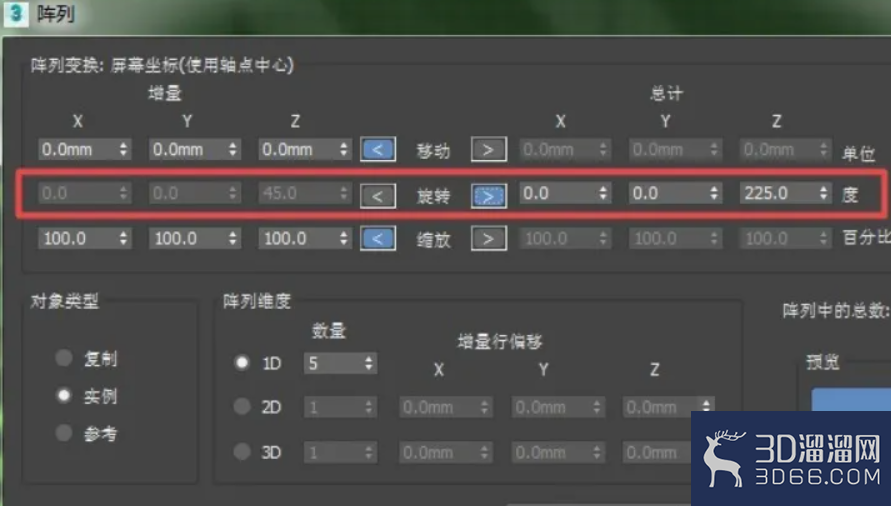Select the 实例 (Instance) object type radio

[x=64, y=395]
